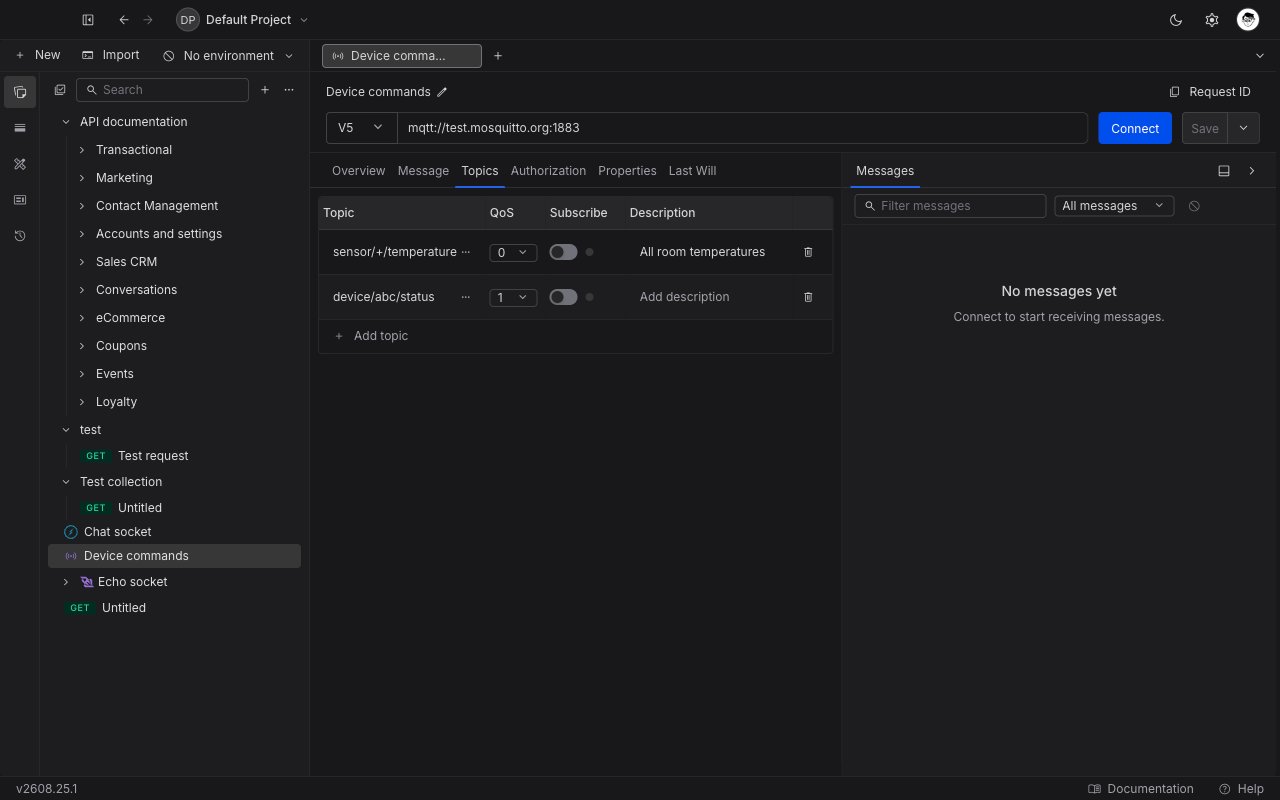Switch to the Last Will tab

point(692,171)
